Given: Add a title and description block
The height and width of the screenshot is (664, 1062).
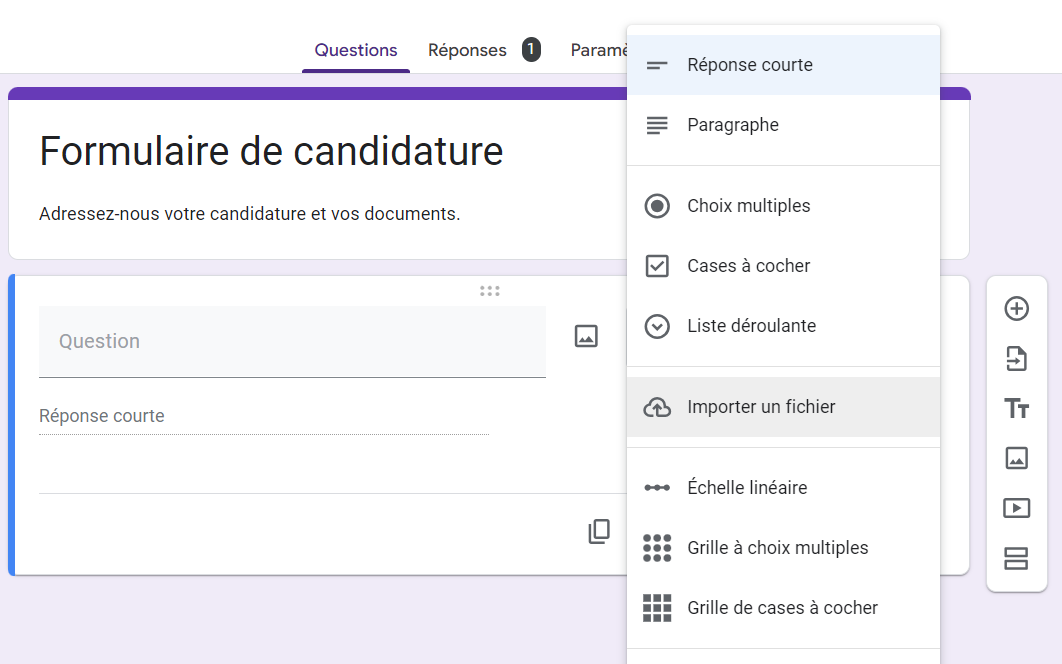Looking at the screenshot, I should coord(1016,408).
